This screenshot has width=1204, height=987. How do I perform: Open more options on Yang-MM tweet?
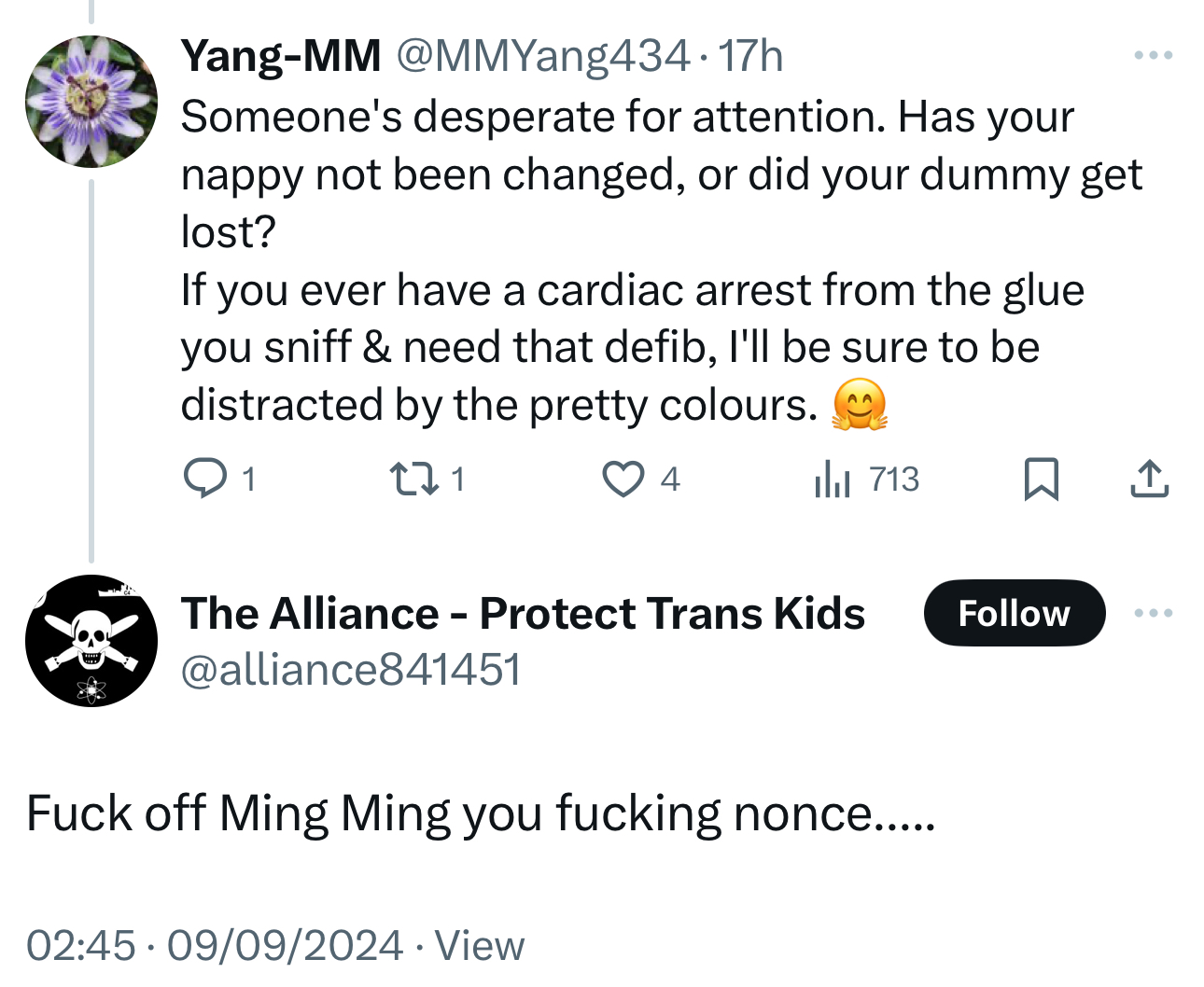pyautogui.click(x=1153, y=56)
